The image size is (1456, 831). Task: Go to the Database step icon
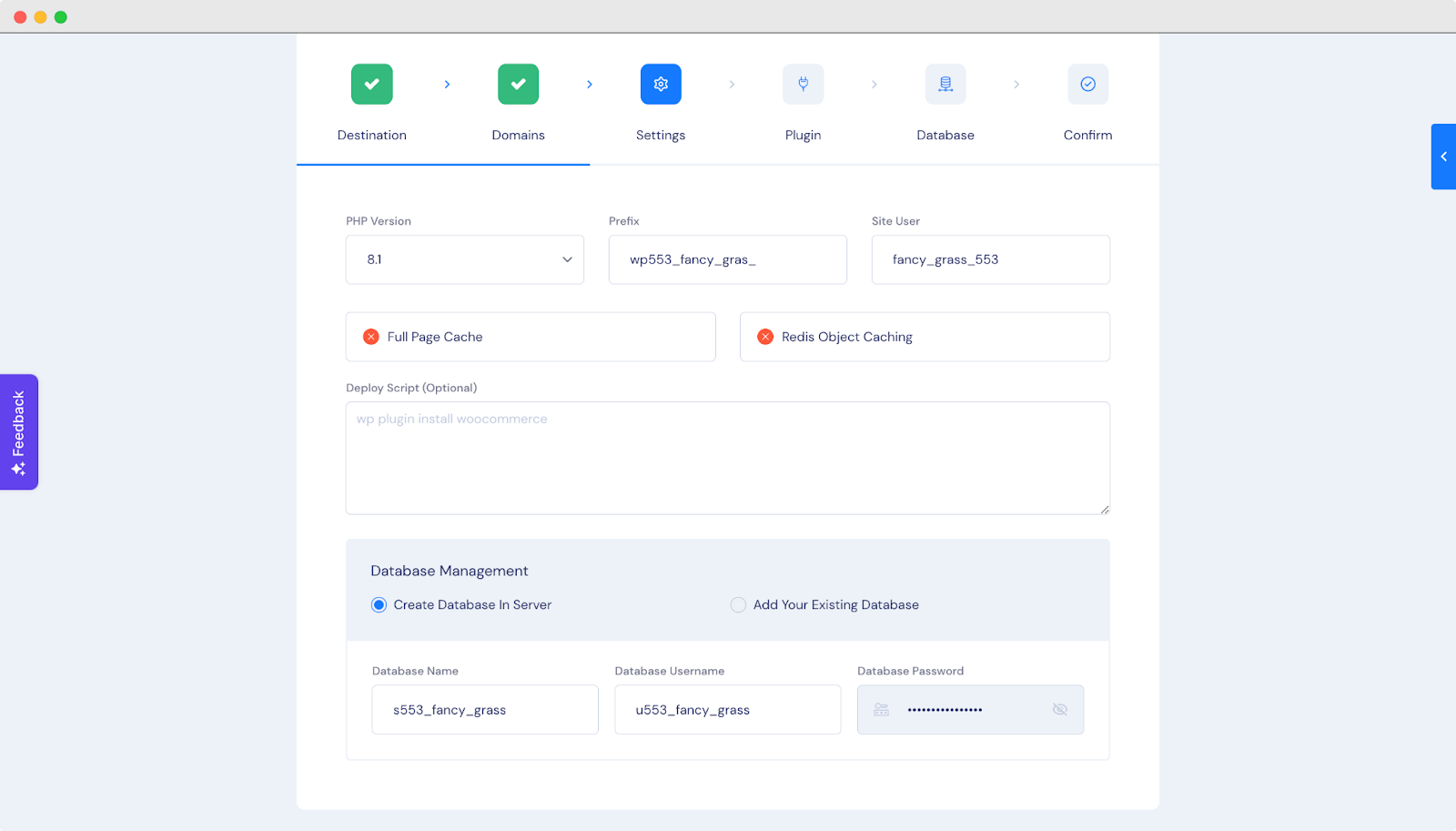[x=945, y=85]
